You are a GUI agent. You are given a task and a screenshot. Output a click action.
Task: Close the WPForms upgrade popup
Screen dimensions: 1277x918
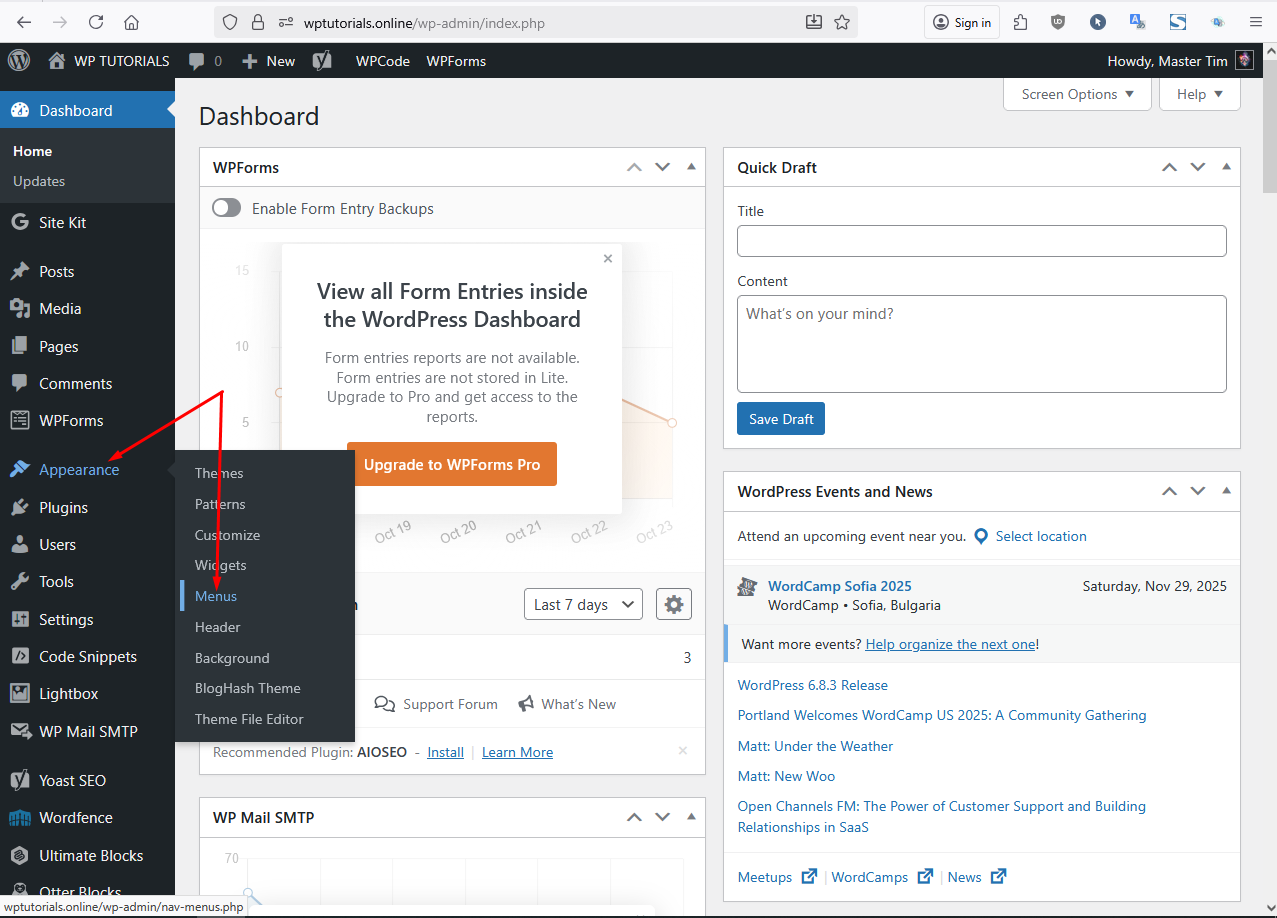[607, 258]
